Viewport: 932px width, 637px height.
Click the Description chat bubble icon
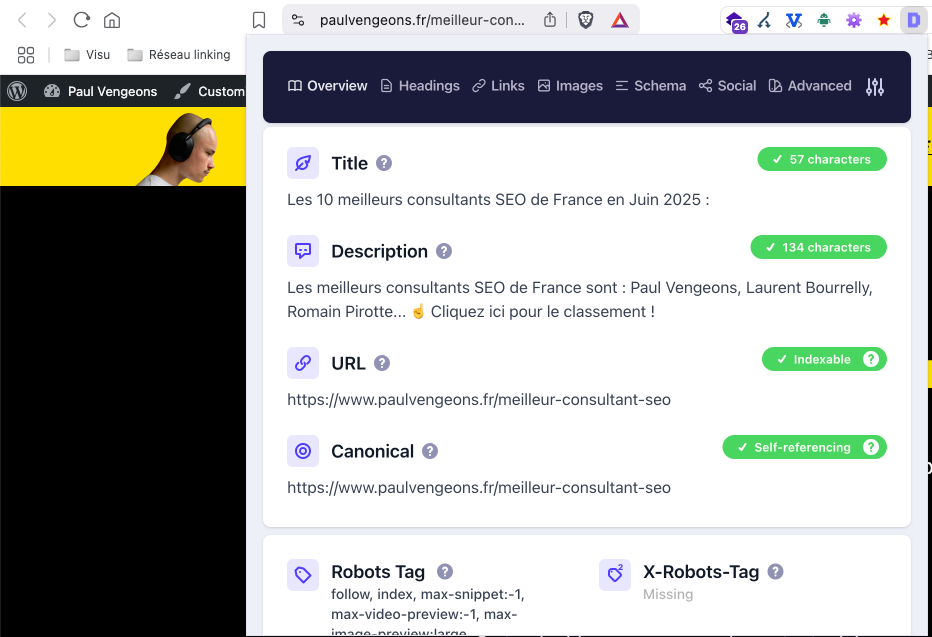pos(303,251)
